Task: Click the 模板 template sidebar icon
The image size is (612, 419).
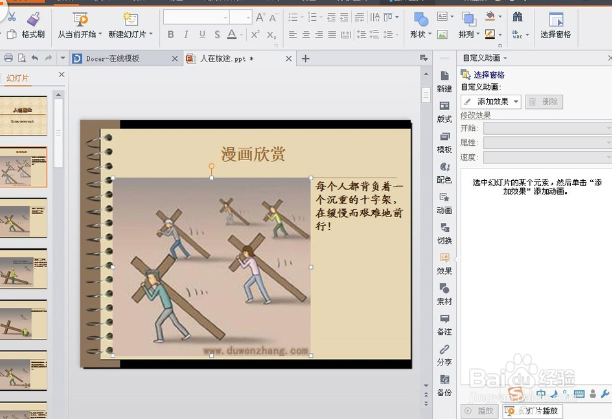Action: pos(445,142)
